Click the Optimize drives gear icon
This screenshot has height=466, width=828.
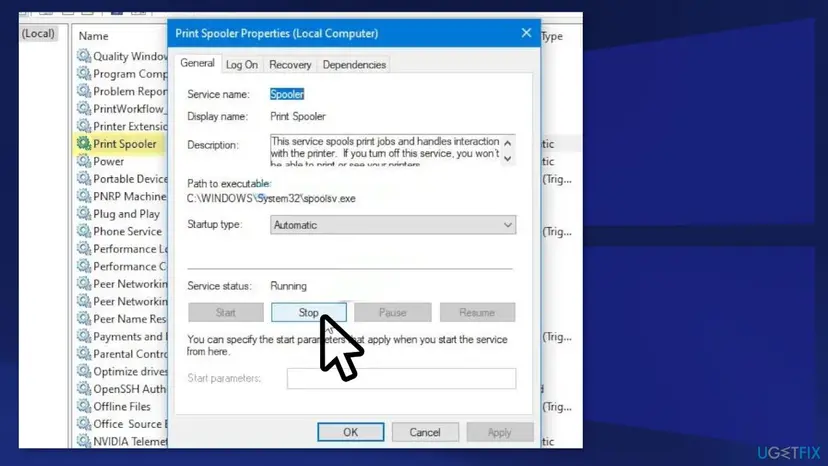tap(83, 370)
